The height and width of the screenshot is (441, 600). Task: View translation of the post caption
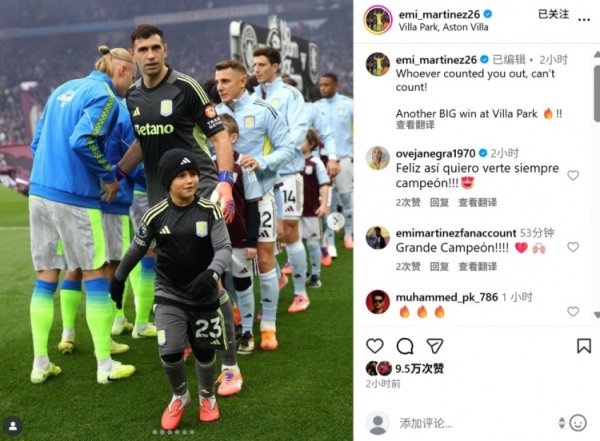[x=415, y=125]
